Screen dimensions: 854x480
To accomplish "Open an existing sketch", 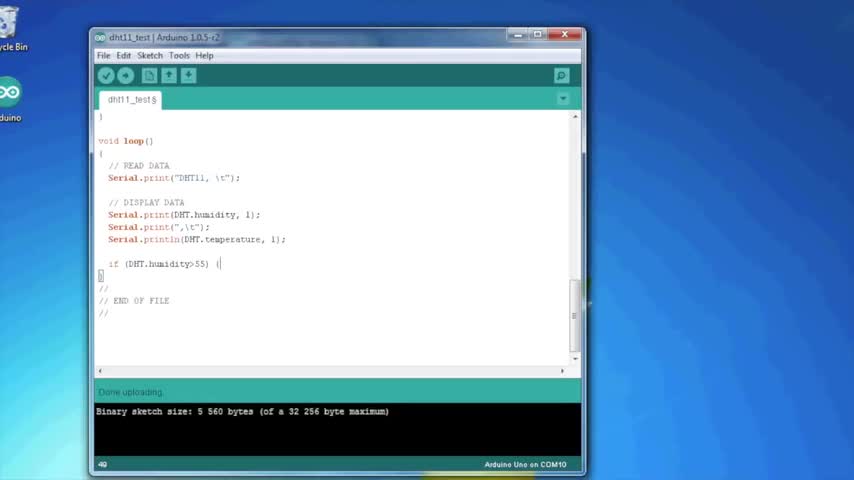I will click(169, 76).
